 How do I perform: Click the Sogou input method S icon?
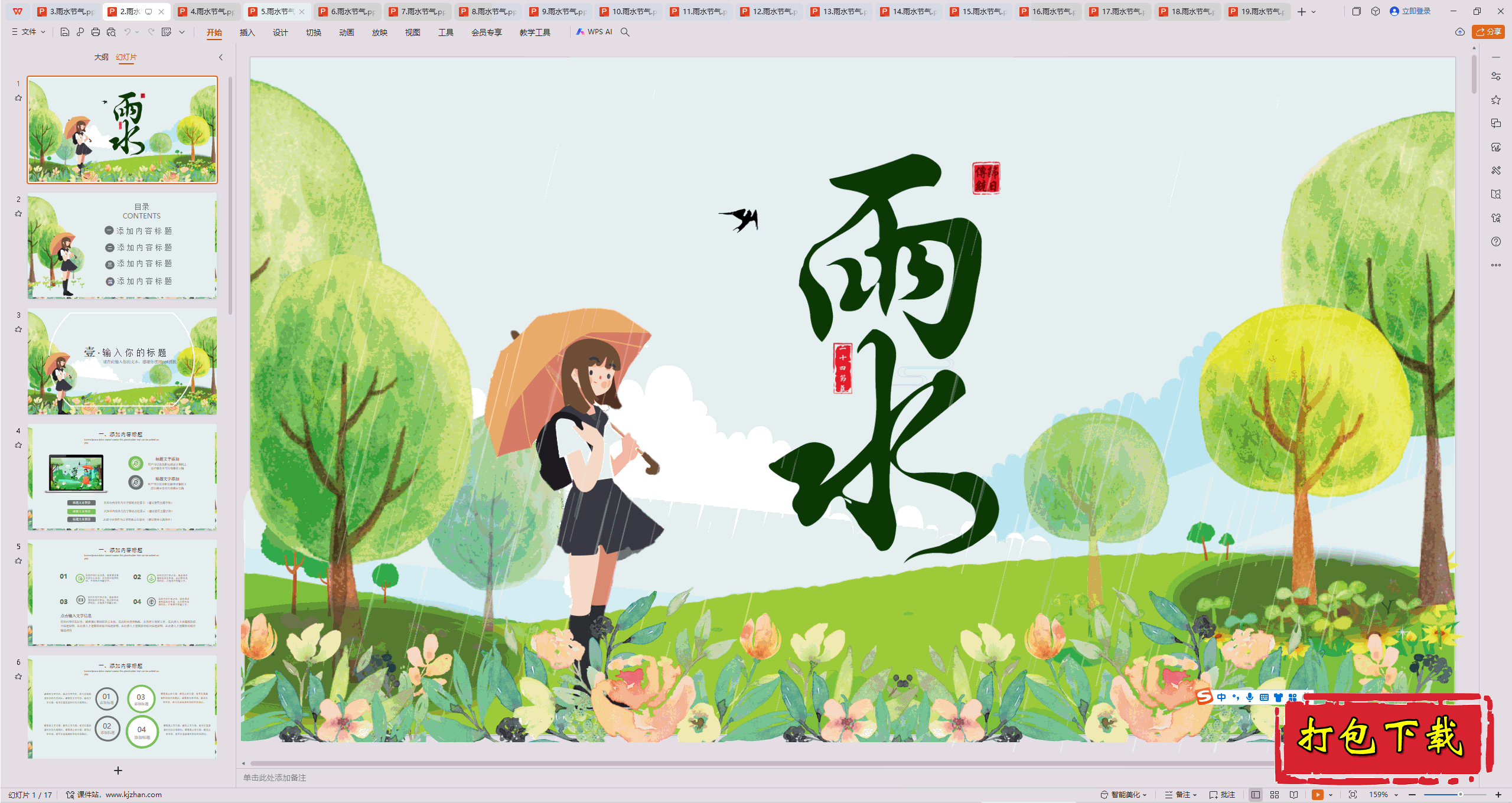1204,697
